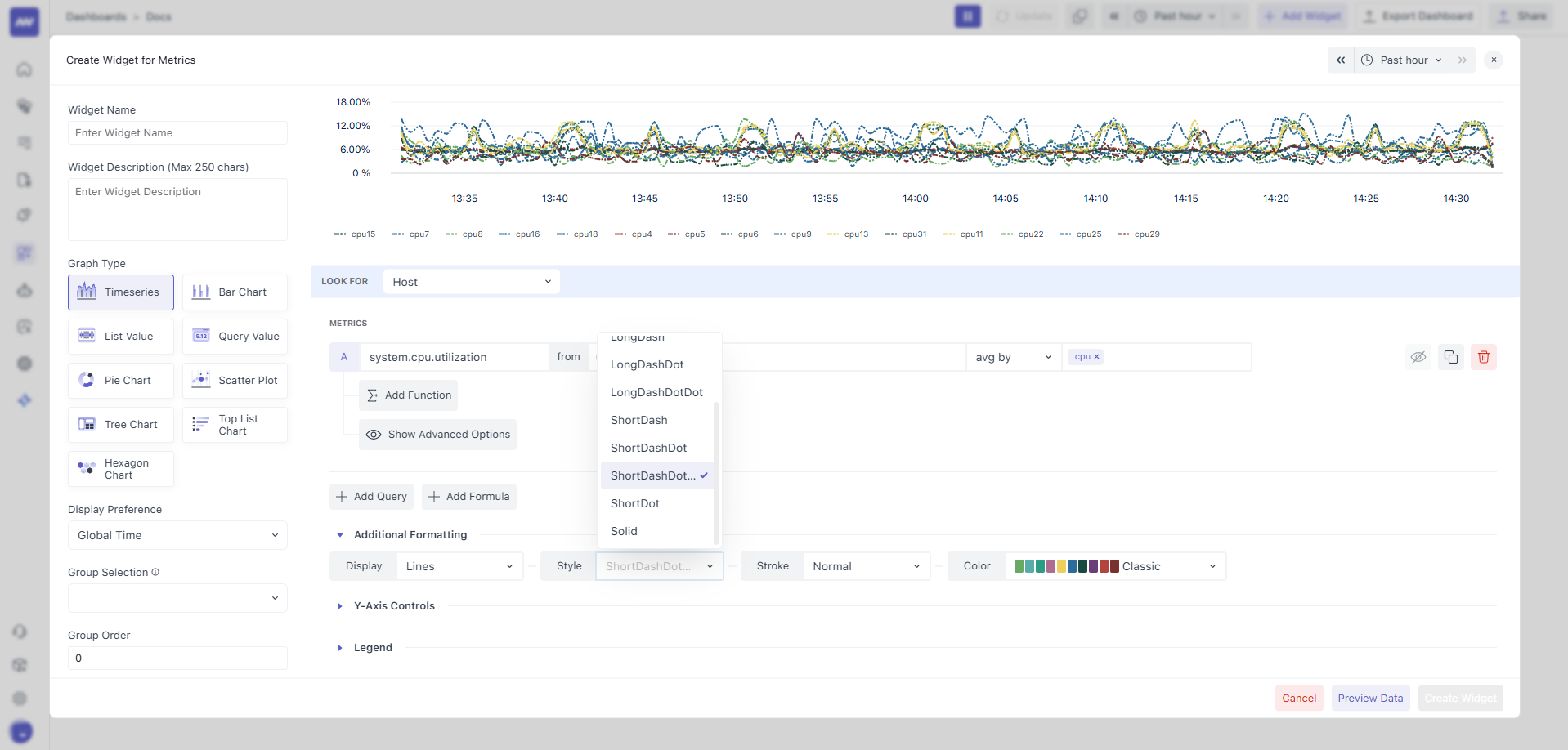The height and width of the screenshot is (750, 1568).
Task: Switch to the Bar Chart graph type
Action: [235, 292]
